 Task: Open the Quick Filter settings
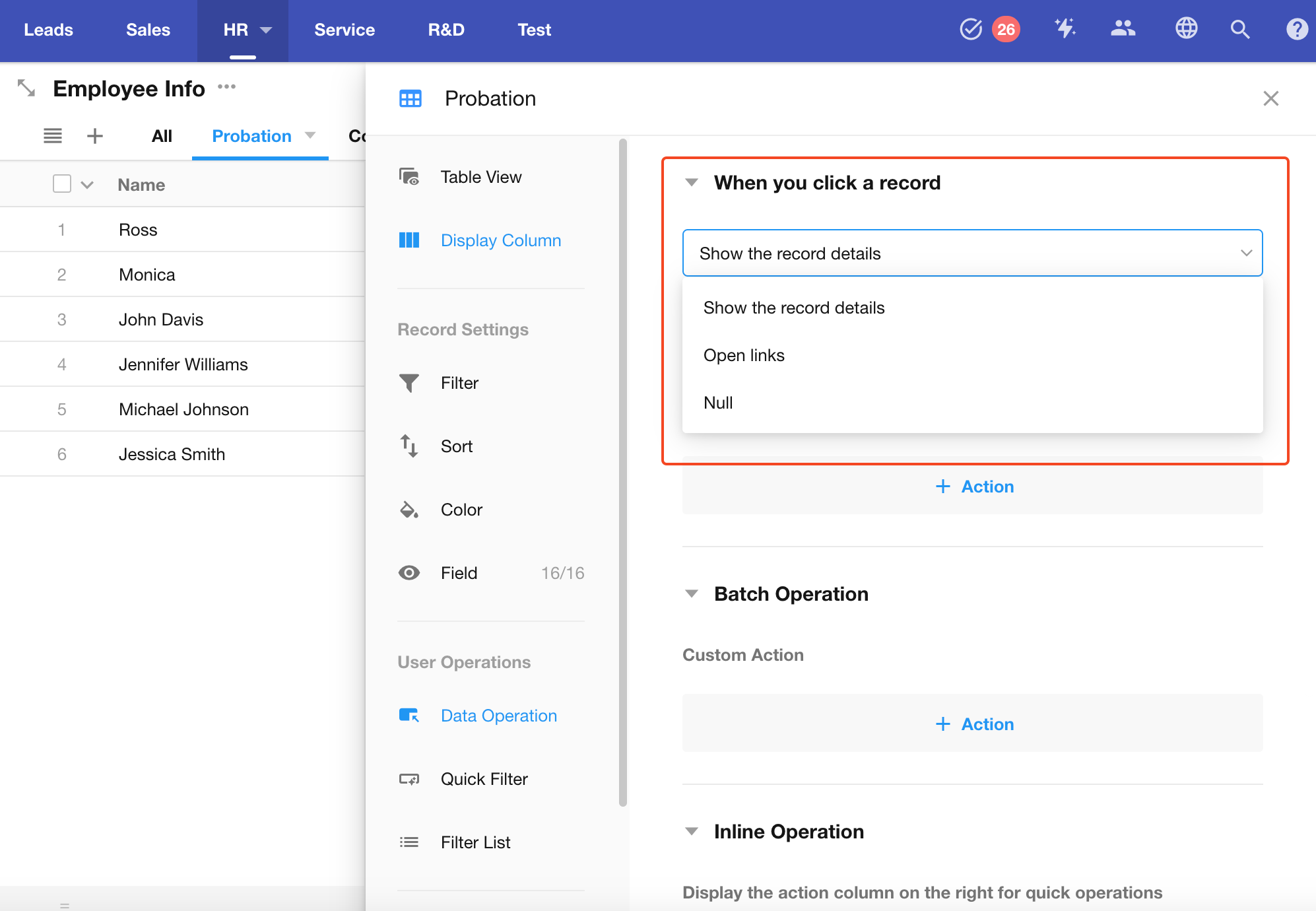point(484,779)
